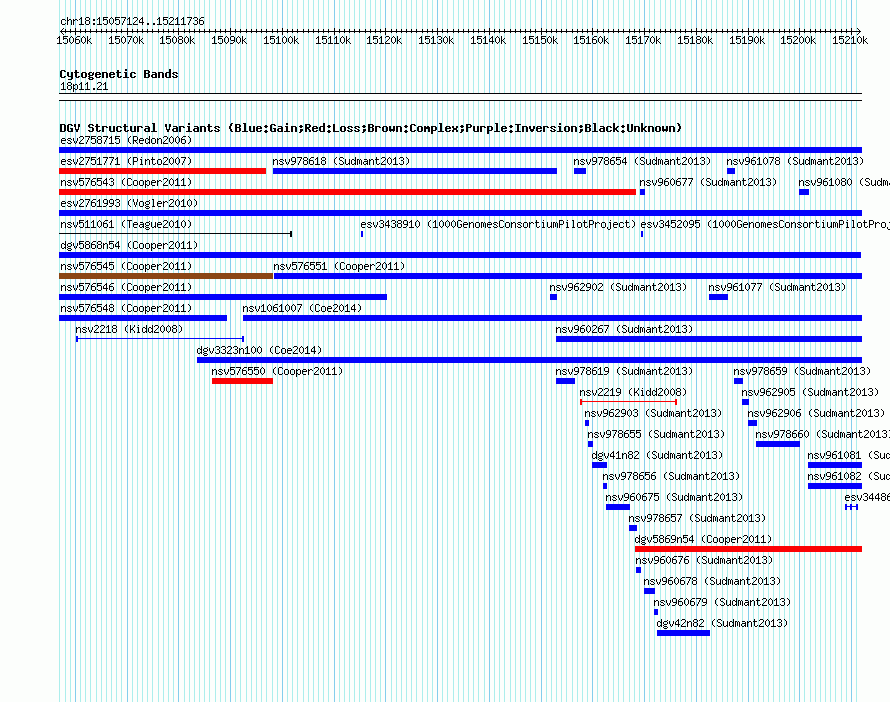Click the Cytogenetic Bands track title

coord(119,74)
